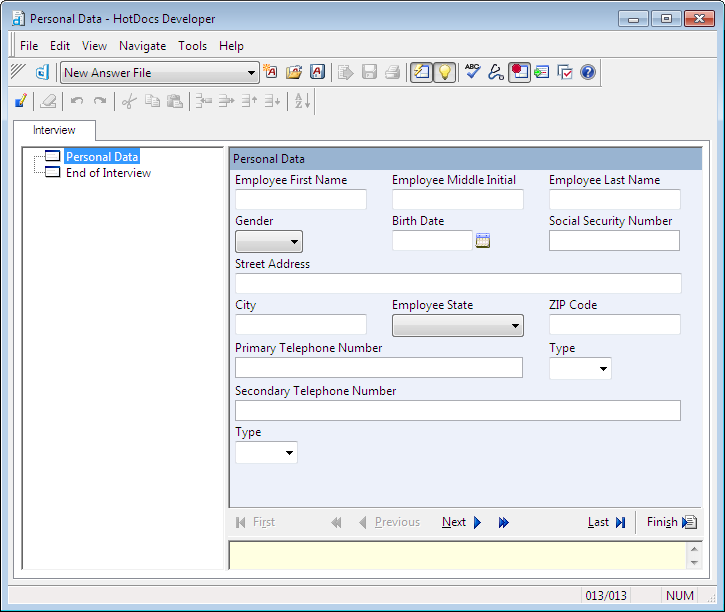Open the Gender dropdown
This screenshot has width=725, height=612.
[269, 241]
